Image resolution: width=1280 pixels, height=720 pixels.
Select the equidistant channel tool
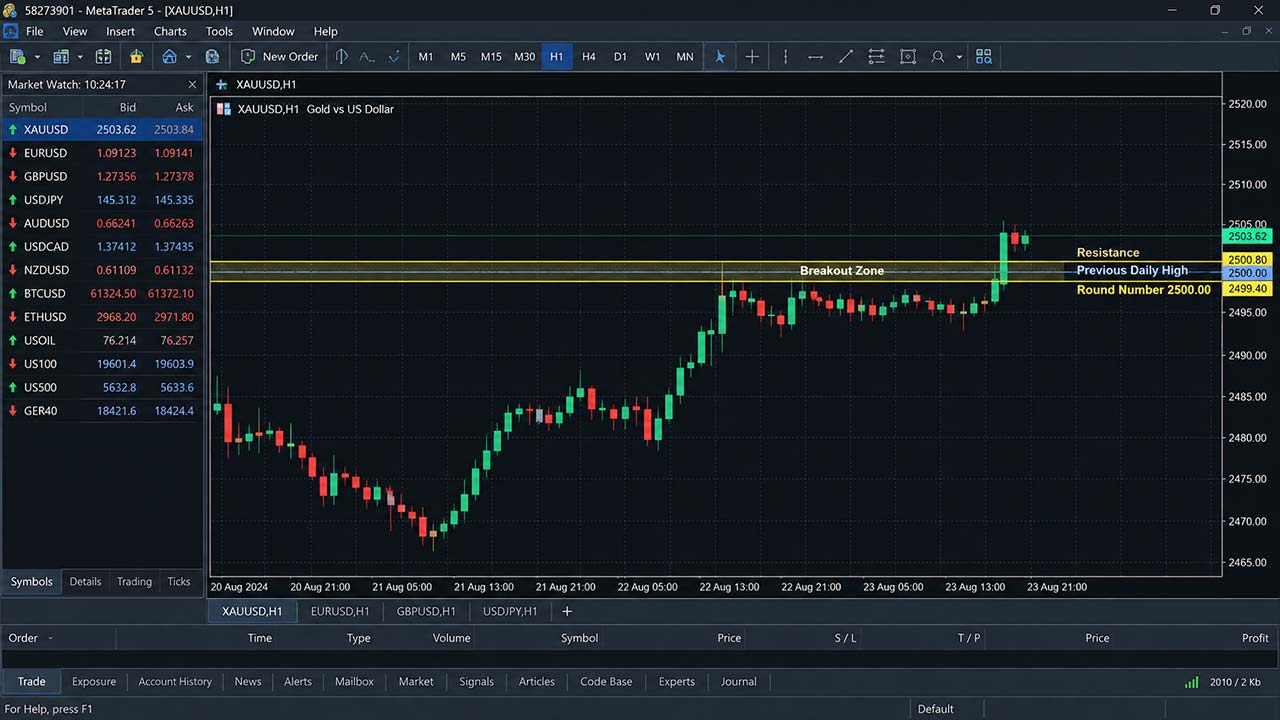point(877,57)
